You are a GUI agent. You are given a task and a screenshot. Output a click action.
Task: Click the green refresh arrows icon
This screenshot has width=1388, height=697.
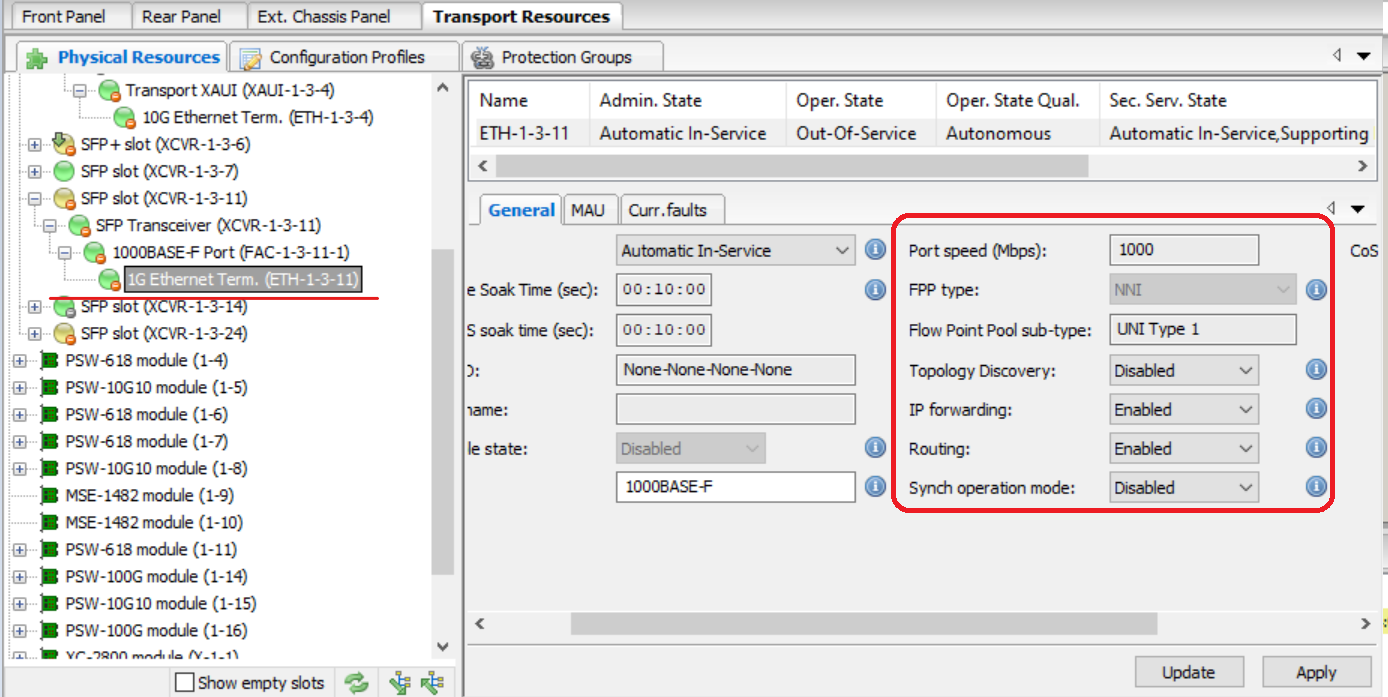pos(356,683)
